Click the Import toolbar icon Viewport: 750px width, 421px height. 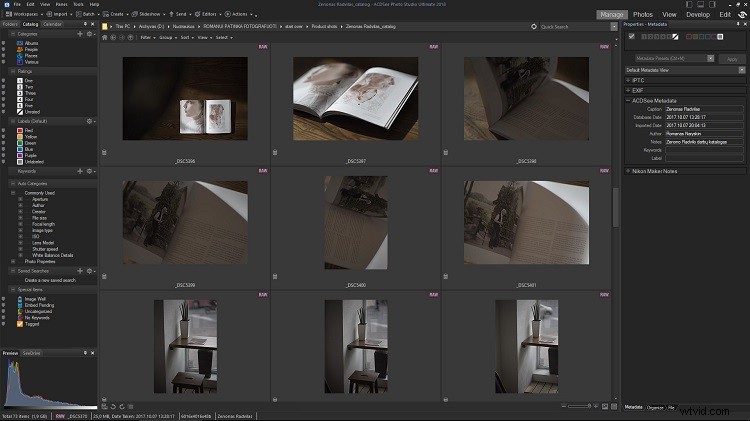click(49, 14)
